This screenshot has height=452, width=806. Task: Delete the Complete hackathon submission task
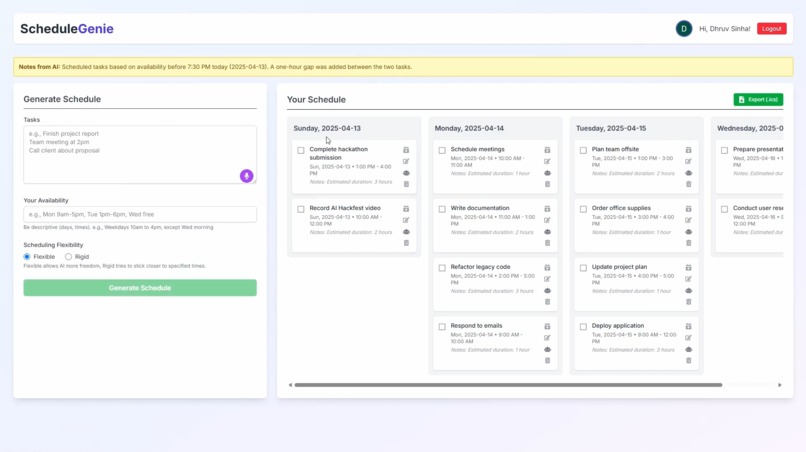[x=406, y=184]
